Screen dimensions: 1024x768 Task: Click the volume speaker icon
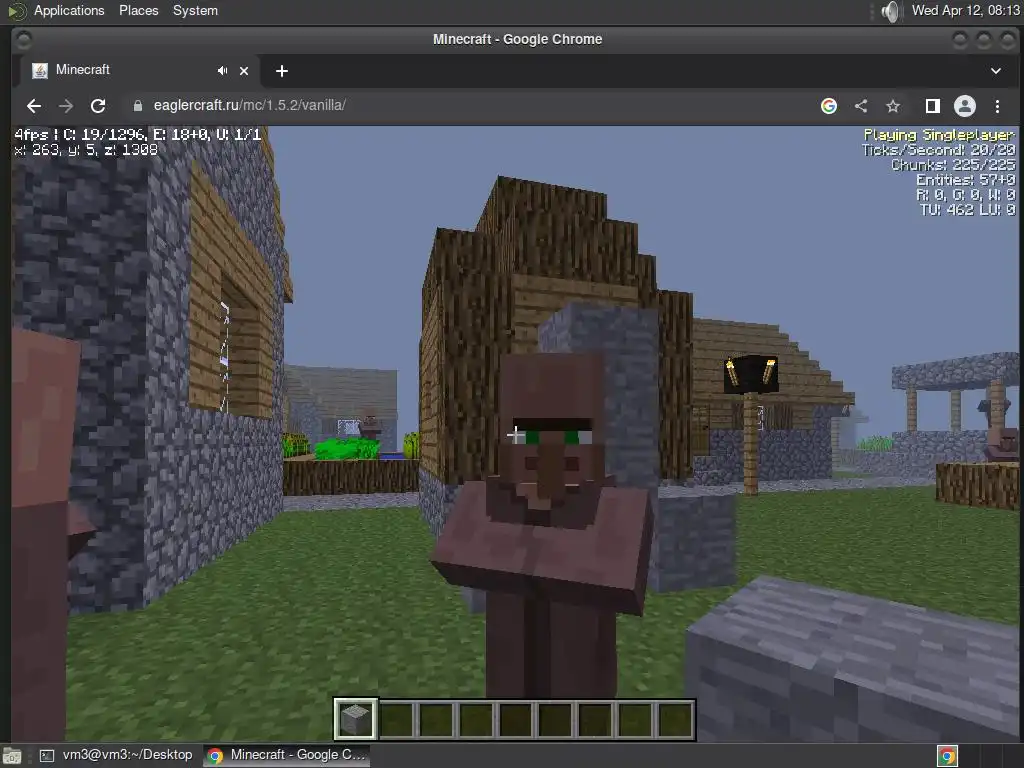[x=889, y=11]
